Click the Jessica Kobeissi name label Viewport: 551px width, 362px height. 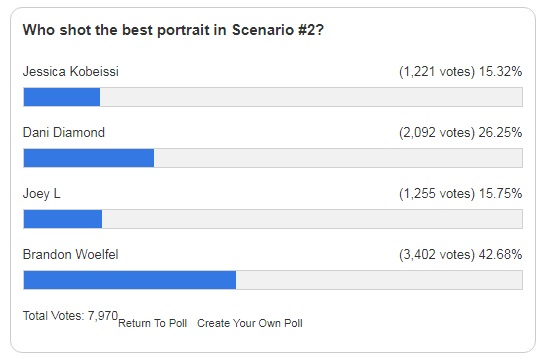coord(71,71)
